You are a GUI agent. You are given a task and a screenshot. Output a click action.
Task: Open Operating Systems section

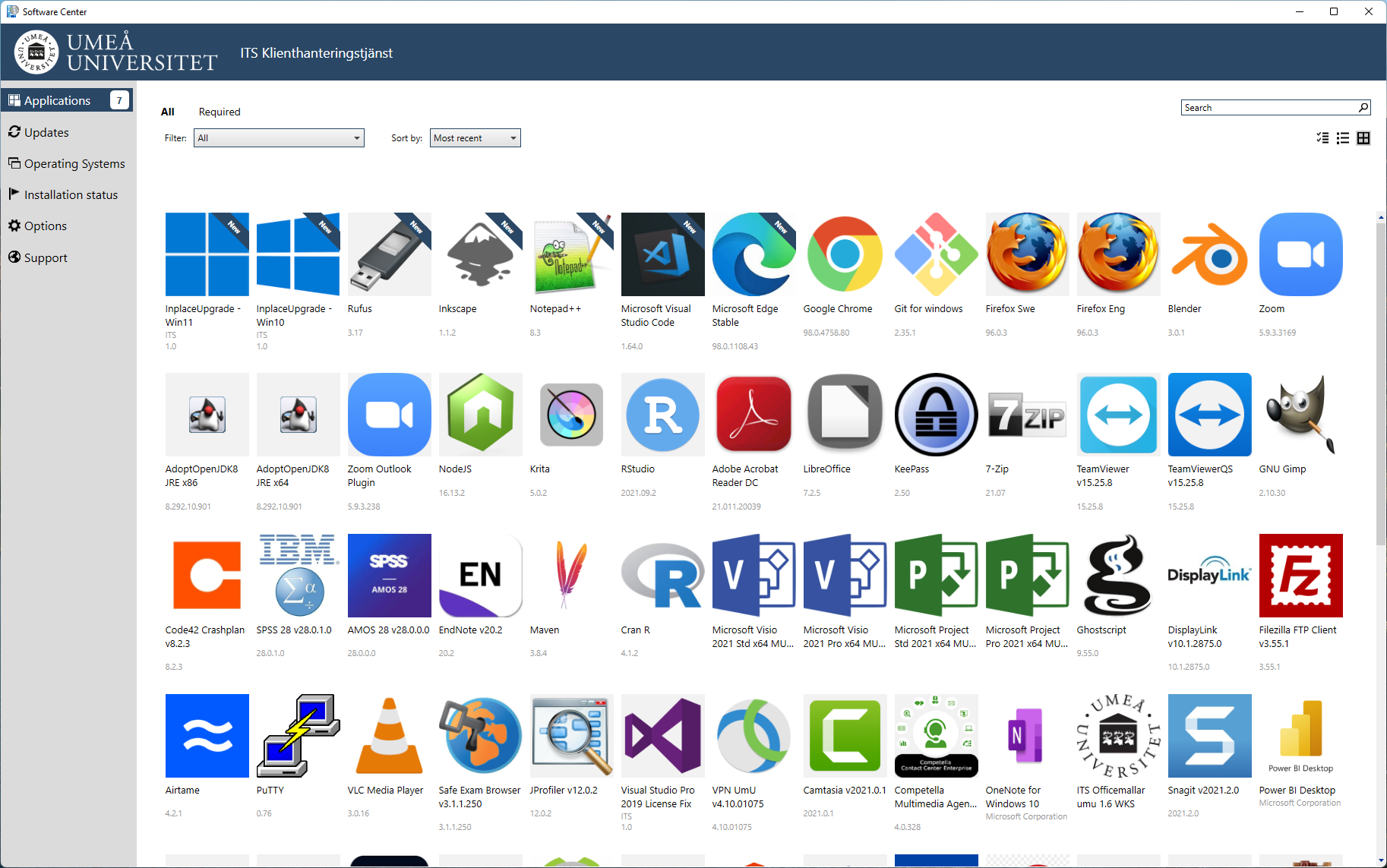tap(68, 163)
